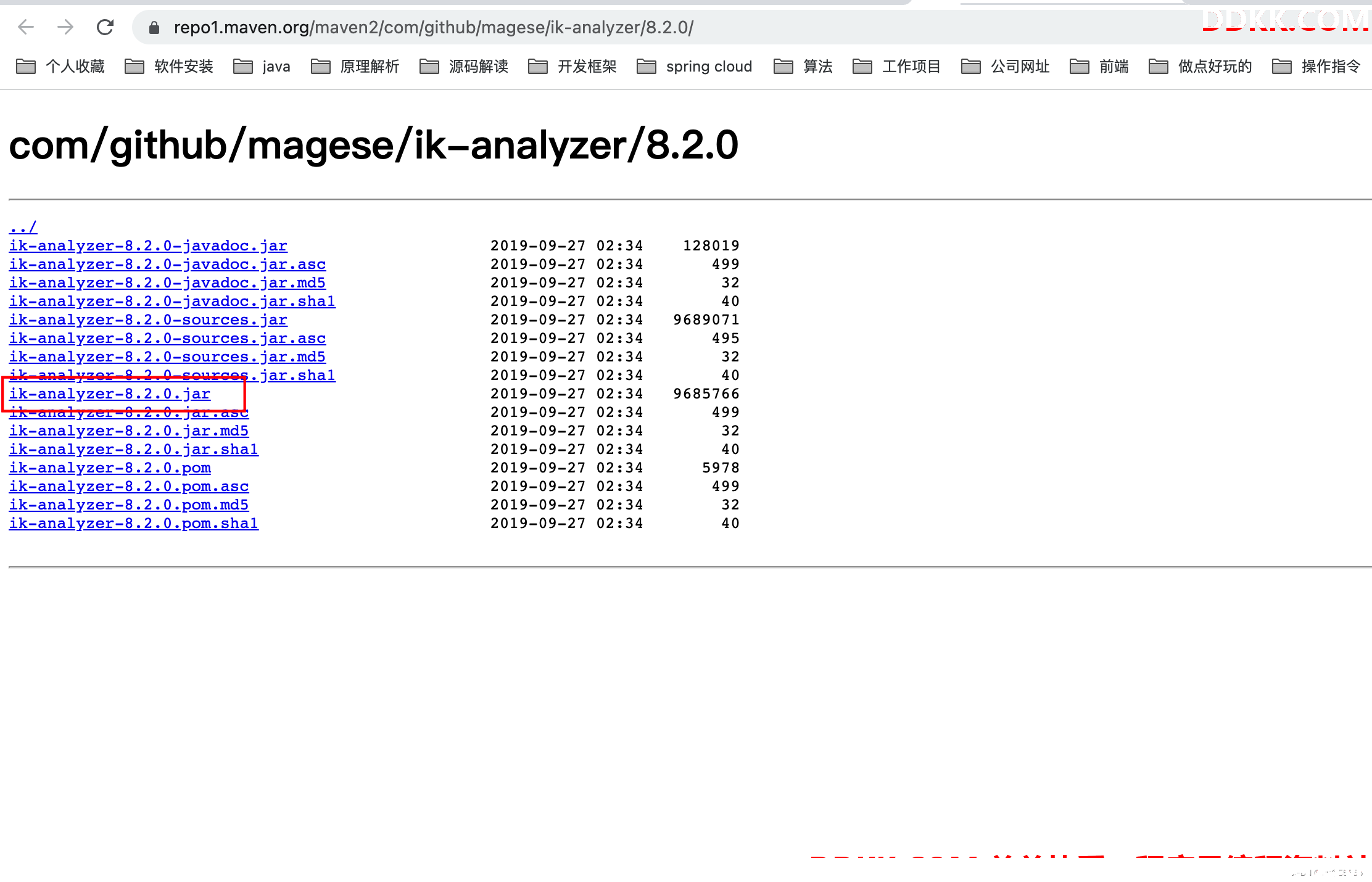Click date 2019-09-27 02:34 in javadoc.jar row
The width and height of the screenshot is (1372, 882).
pyautogui.click(x=566, y=245)
